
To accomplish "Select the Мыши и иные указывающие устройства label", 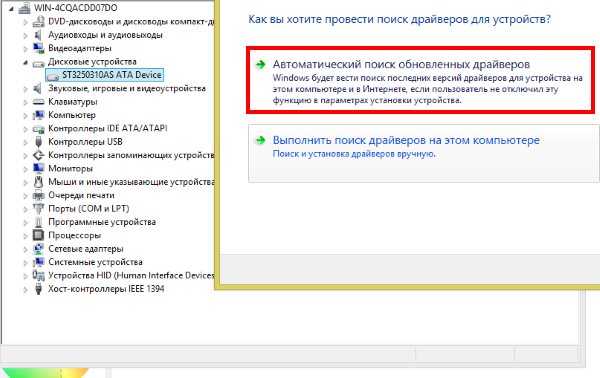I will [131, 182].
